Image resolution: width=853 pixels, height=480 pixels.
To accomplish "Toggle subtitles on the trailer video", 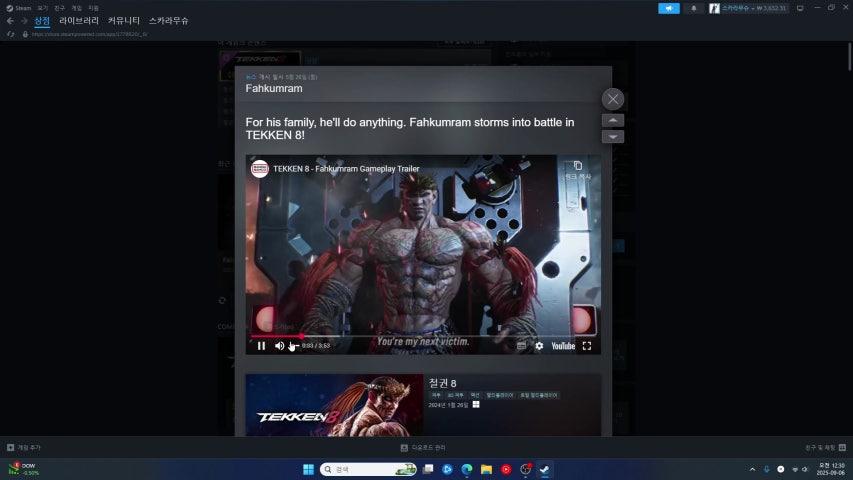I will (521, 346).
